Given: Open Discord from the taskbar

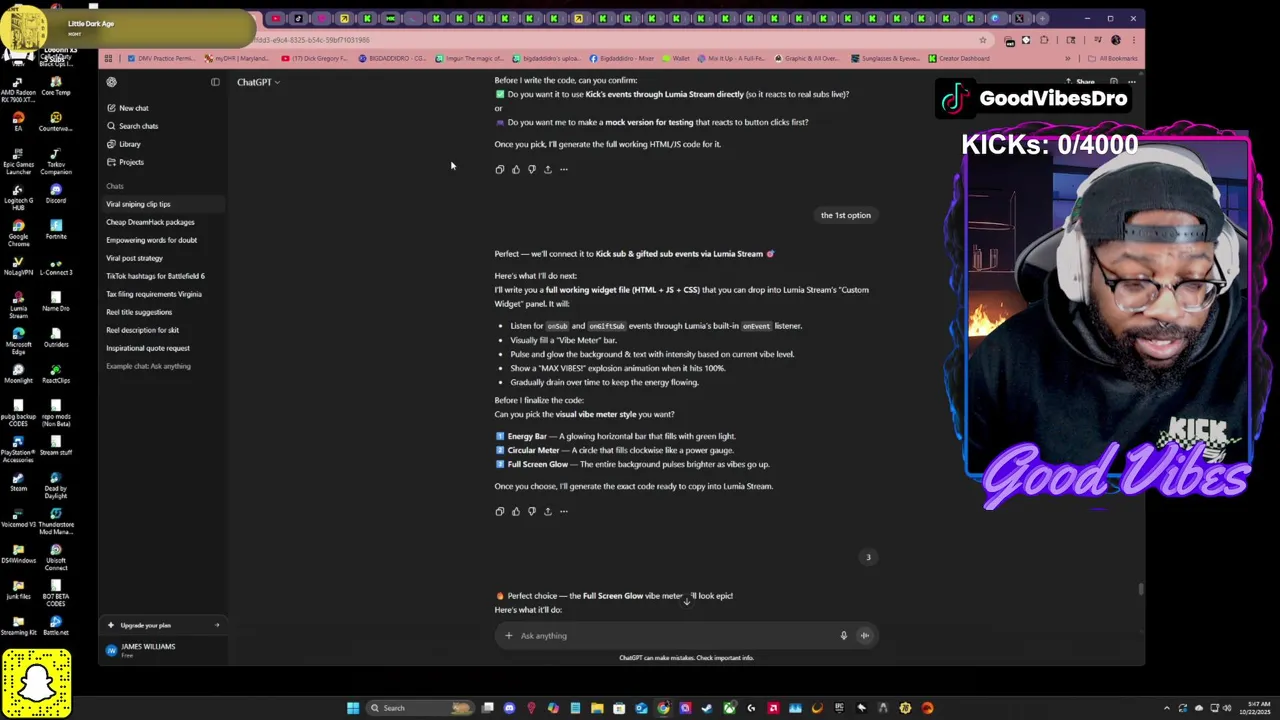Looking at the screenshot, I should pyautogui.click(x=509, y=708).
